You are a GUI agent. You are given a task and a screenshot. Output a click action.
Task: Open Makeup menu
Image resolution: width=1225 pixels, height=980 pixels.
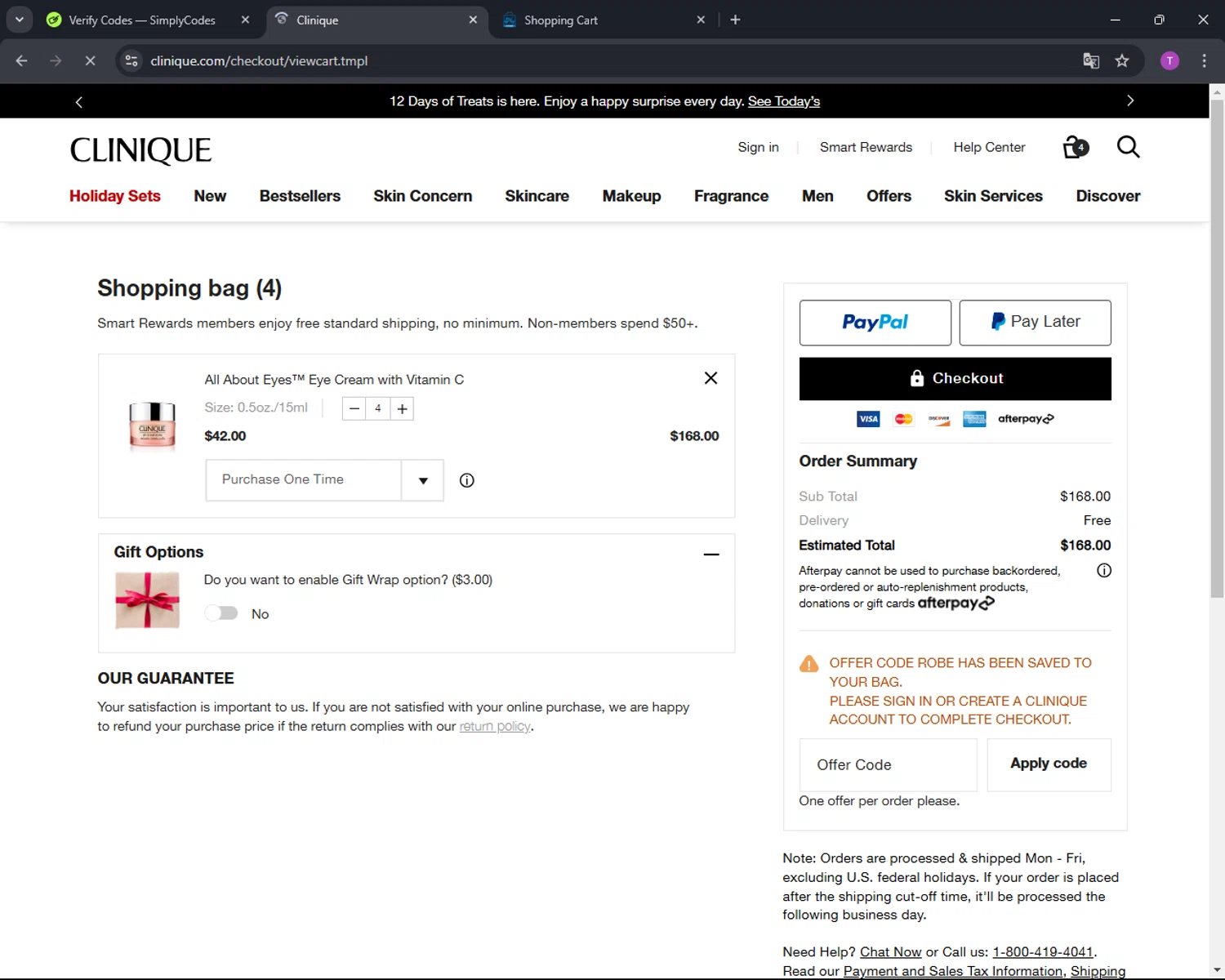(x=631, y=196)
